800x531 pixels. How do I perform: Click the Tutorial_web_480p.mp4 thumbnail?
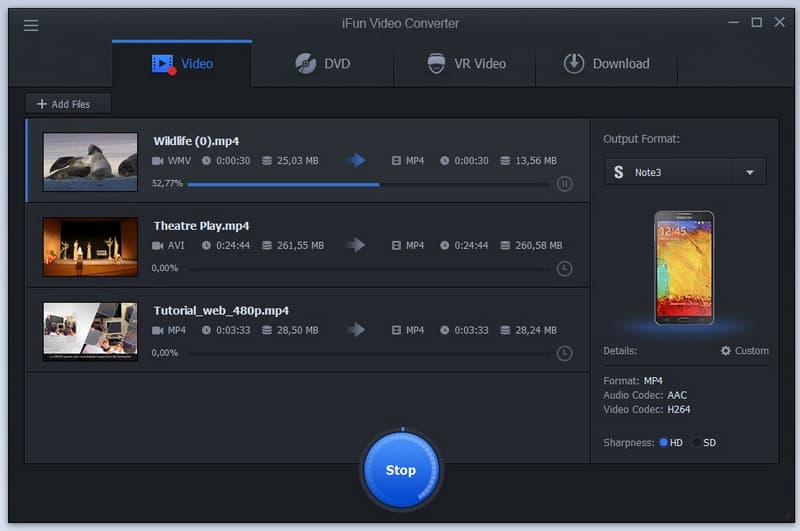tap(90, 331)
